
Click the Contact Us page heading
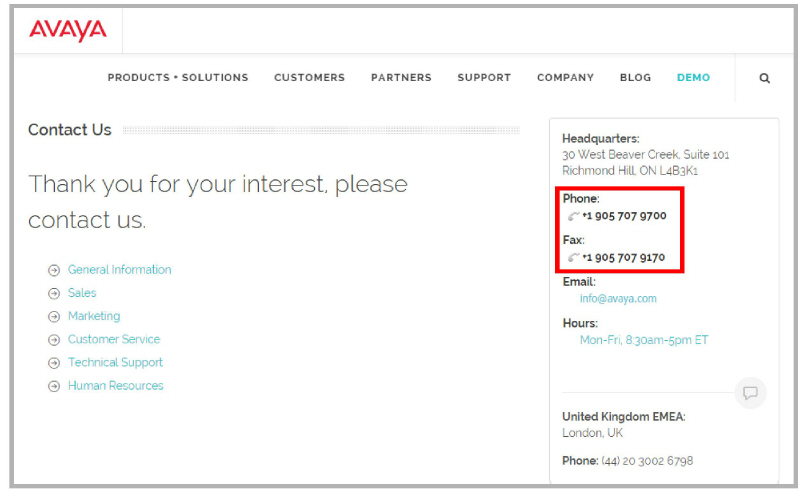69,130
